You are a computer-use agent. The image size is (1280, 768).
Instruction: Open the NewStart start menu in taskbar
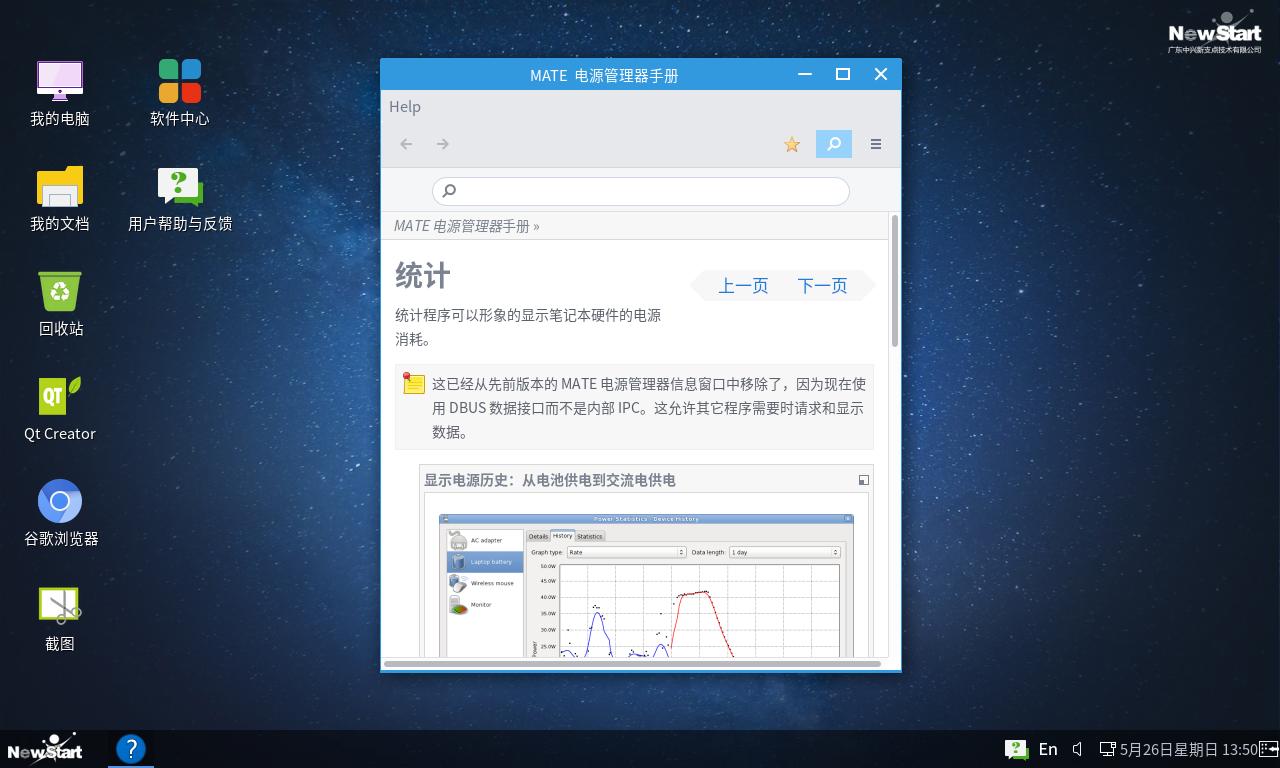click(45, 749)
